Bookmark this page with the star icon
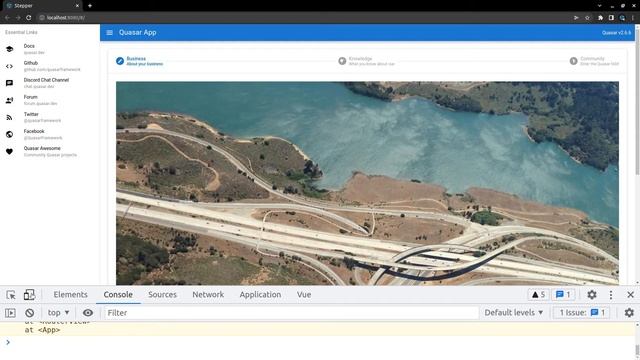Screen dimensions: 640x360 pos(587,18)
